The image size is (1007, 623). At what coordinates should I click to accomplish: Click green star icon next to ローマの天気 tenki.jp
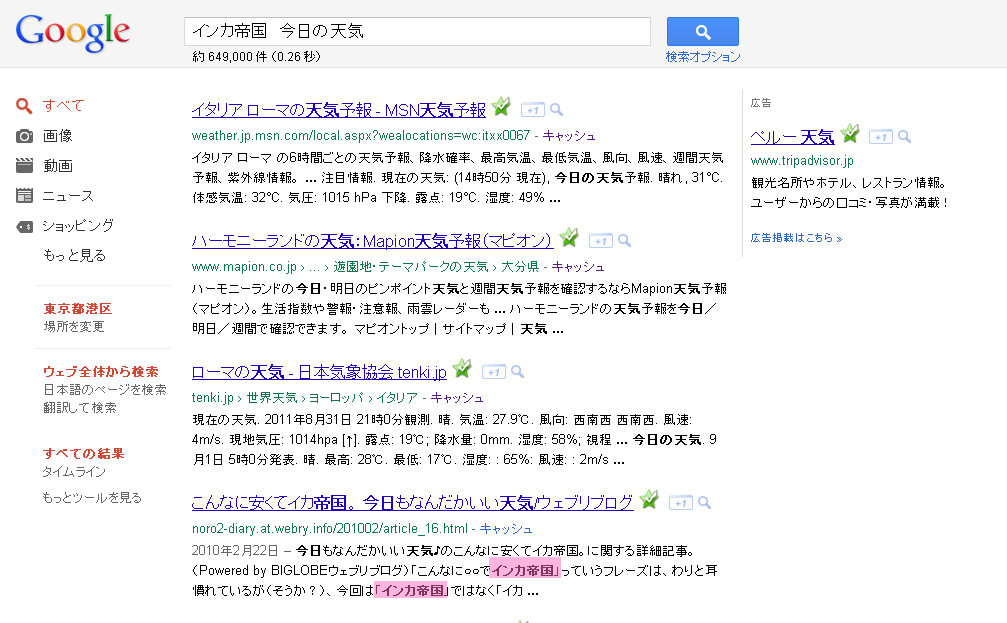461,370
